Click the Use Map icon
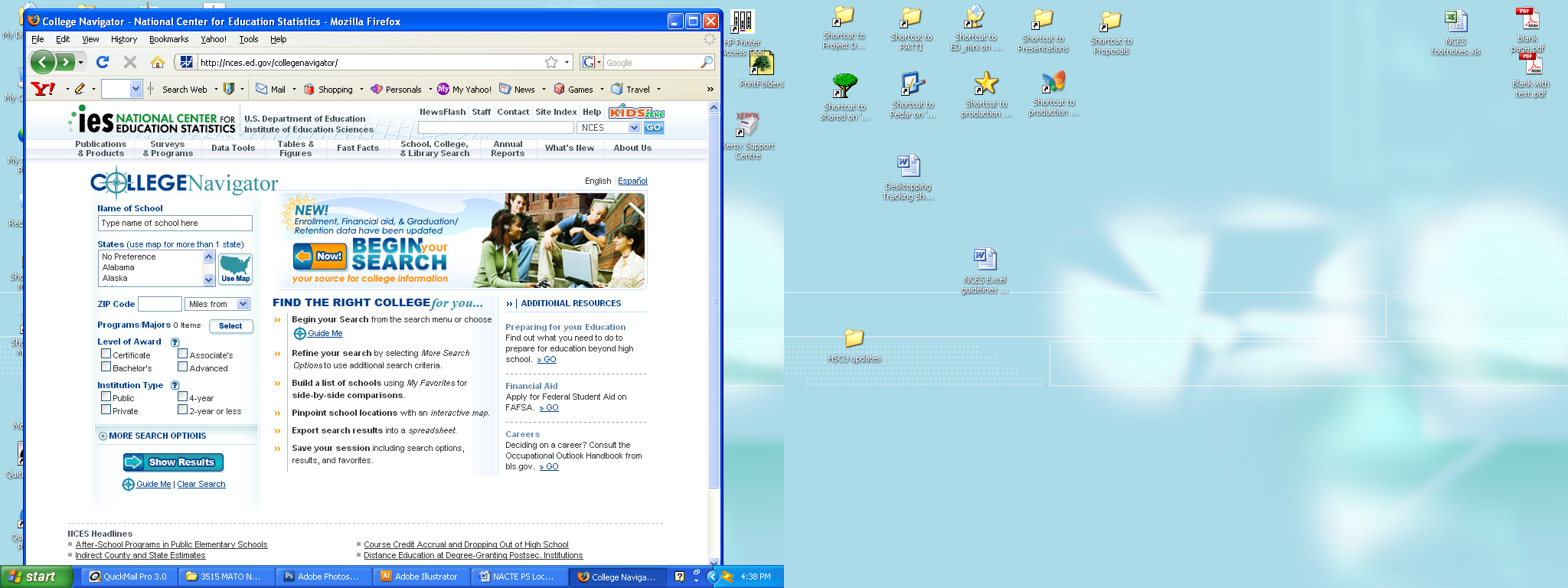 235,269
